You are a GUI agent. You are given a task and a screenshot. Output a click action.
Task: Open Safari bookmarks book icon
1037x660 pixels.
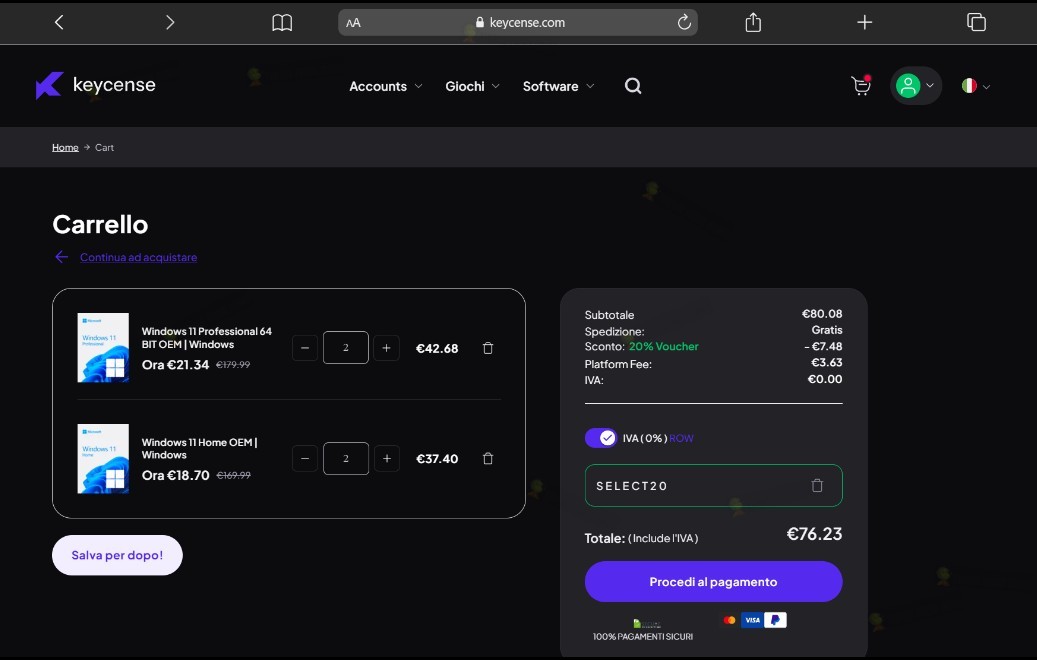tap(282, 22)
